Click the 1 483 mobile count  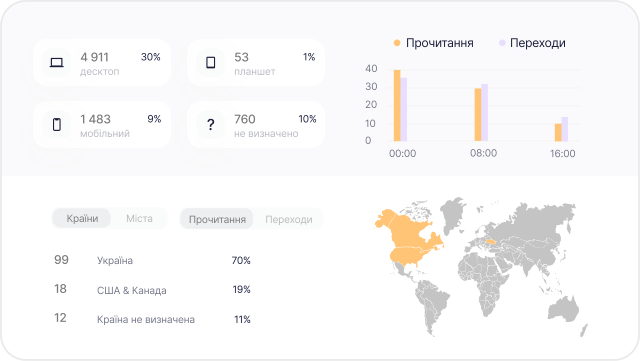coord(96,119)
